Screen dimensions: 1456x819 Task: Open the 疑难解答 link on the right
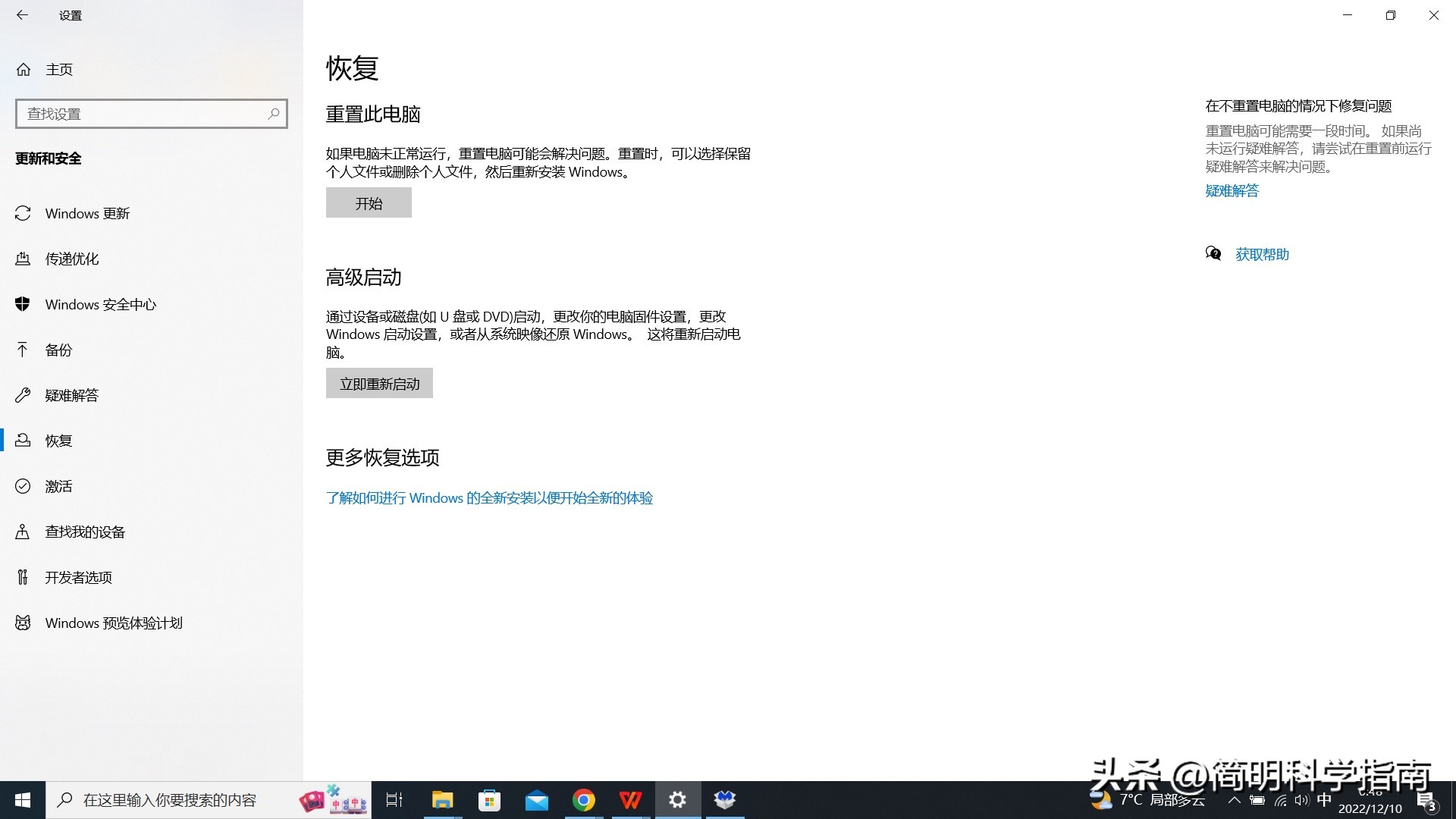click(x=1232, y=190)
